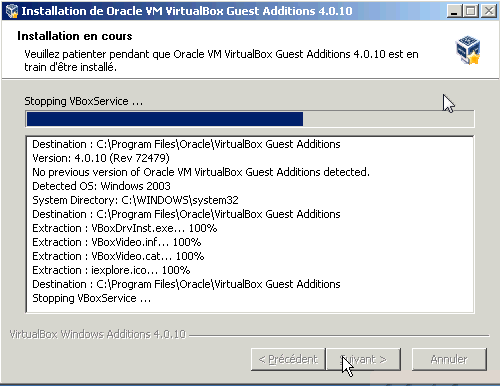Close the installer window
The image size is (500, 386).
click(x=489, y=11)
